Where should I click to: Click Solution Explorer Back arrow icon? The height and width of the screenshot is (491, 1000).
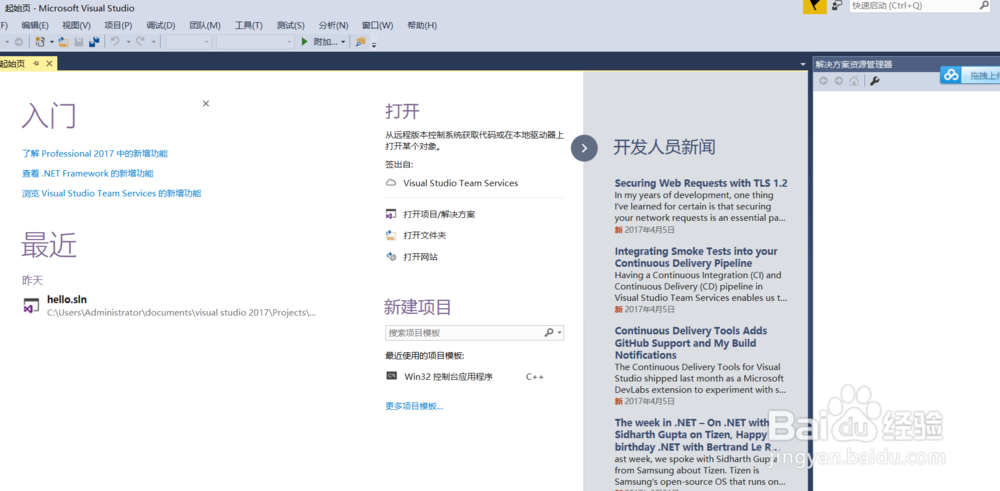(823, 81)
